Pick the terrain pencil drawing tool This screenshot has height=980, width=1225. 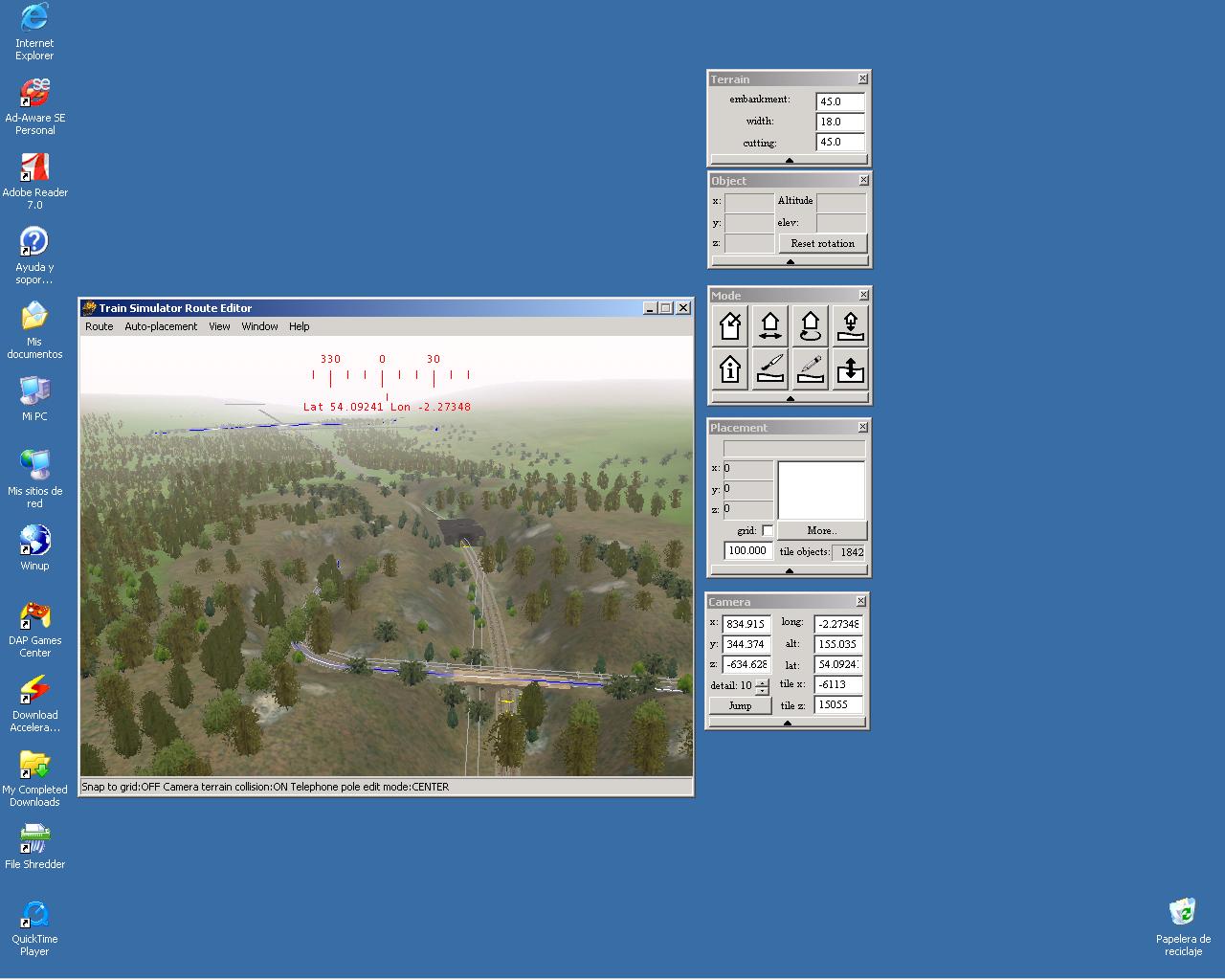coord(811,368)
